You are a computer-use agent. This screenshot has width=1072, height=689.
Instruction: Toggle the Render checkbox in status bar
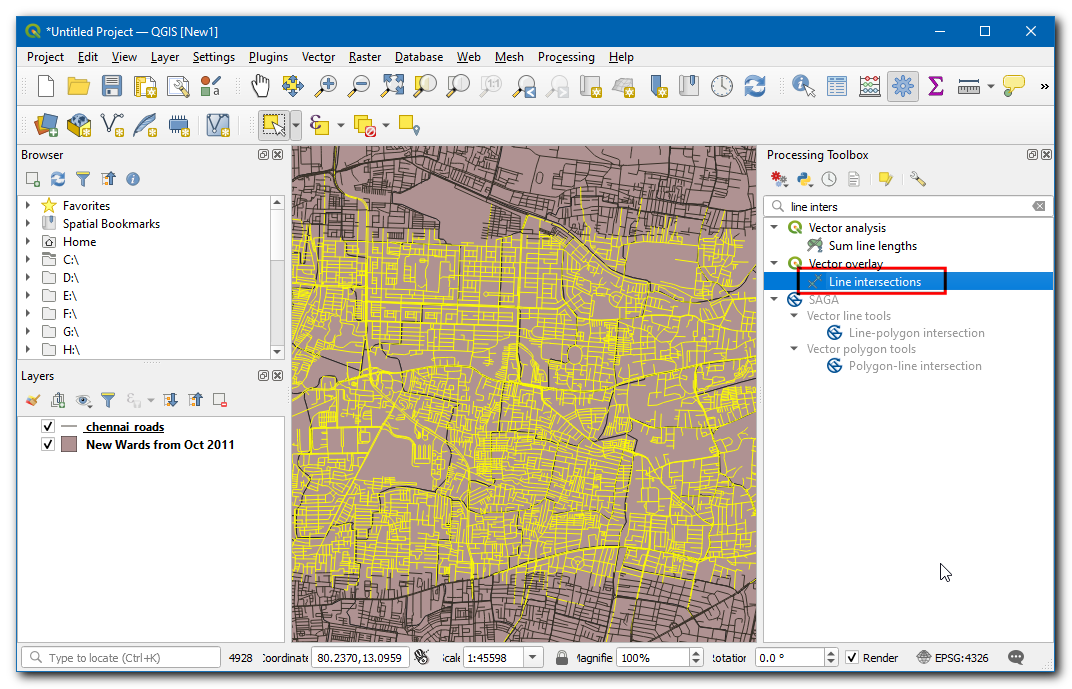[x=852, y=658]
